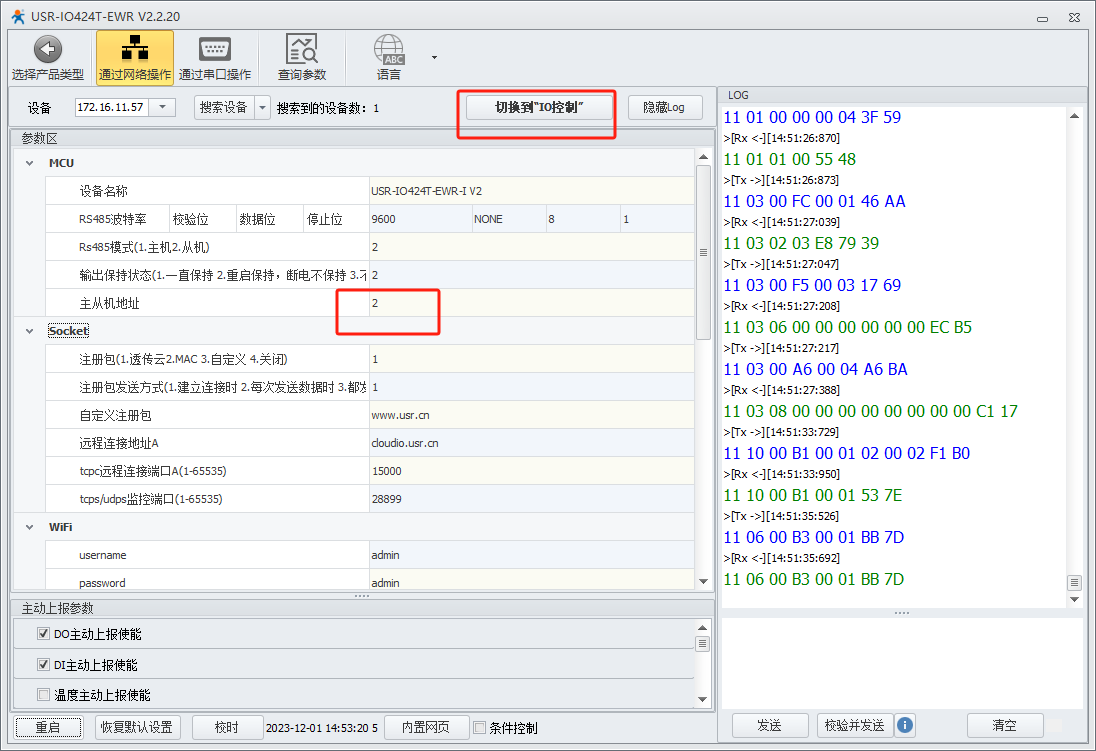The image size is (1096, 751).
Task: Collapse the WiFi parameter group
Action: [27, 527]
